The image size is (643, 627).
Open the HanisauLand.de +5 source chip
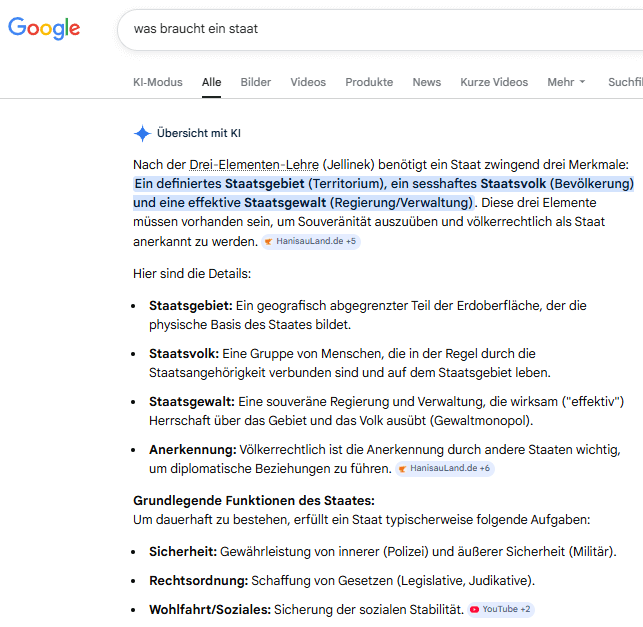(311, 242)
